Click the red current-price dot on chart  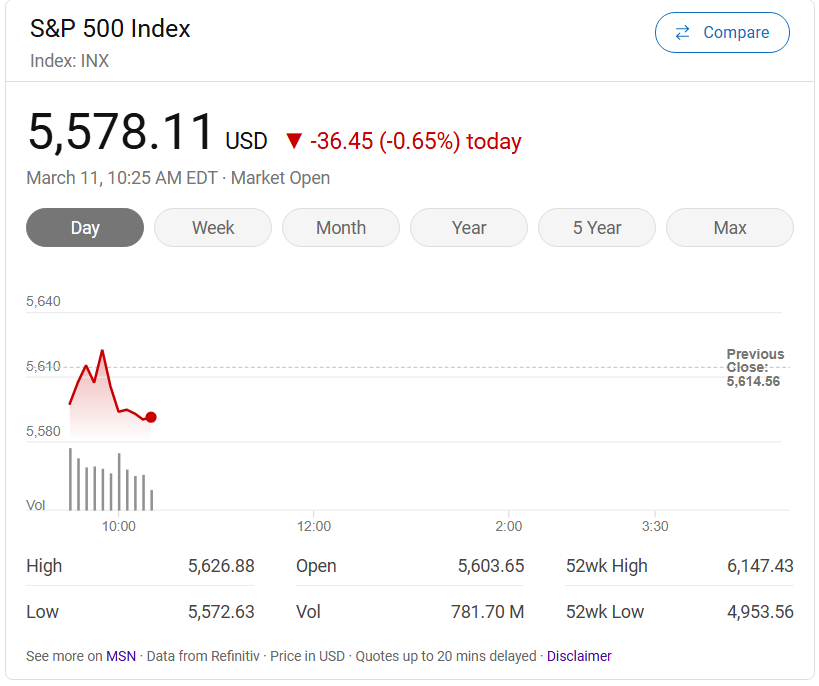click(x=151, y=417)
